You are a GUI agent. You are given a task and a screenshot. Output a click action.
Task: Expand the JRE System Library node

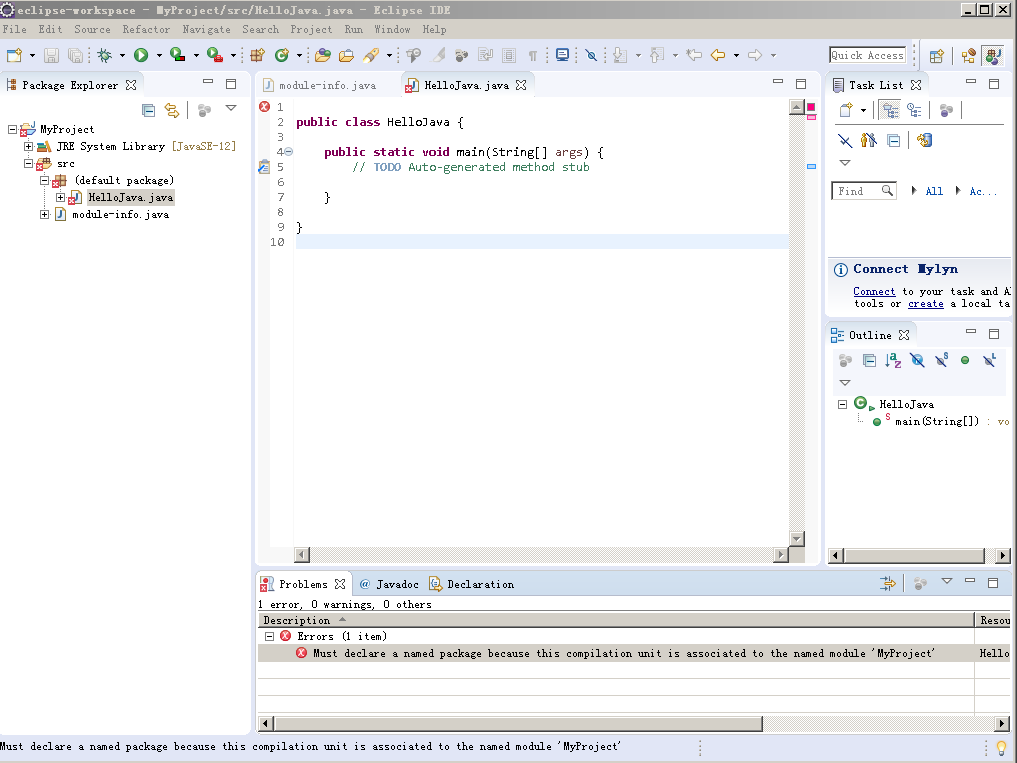click(29, 147)
